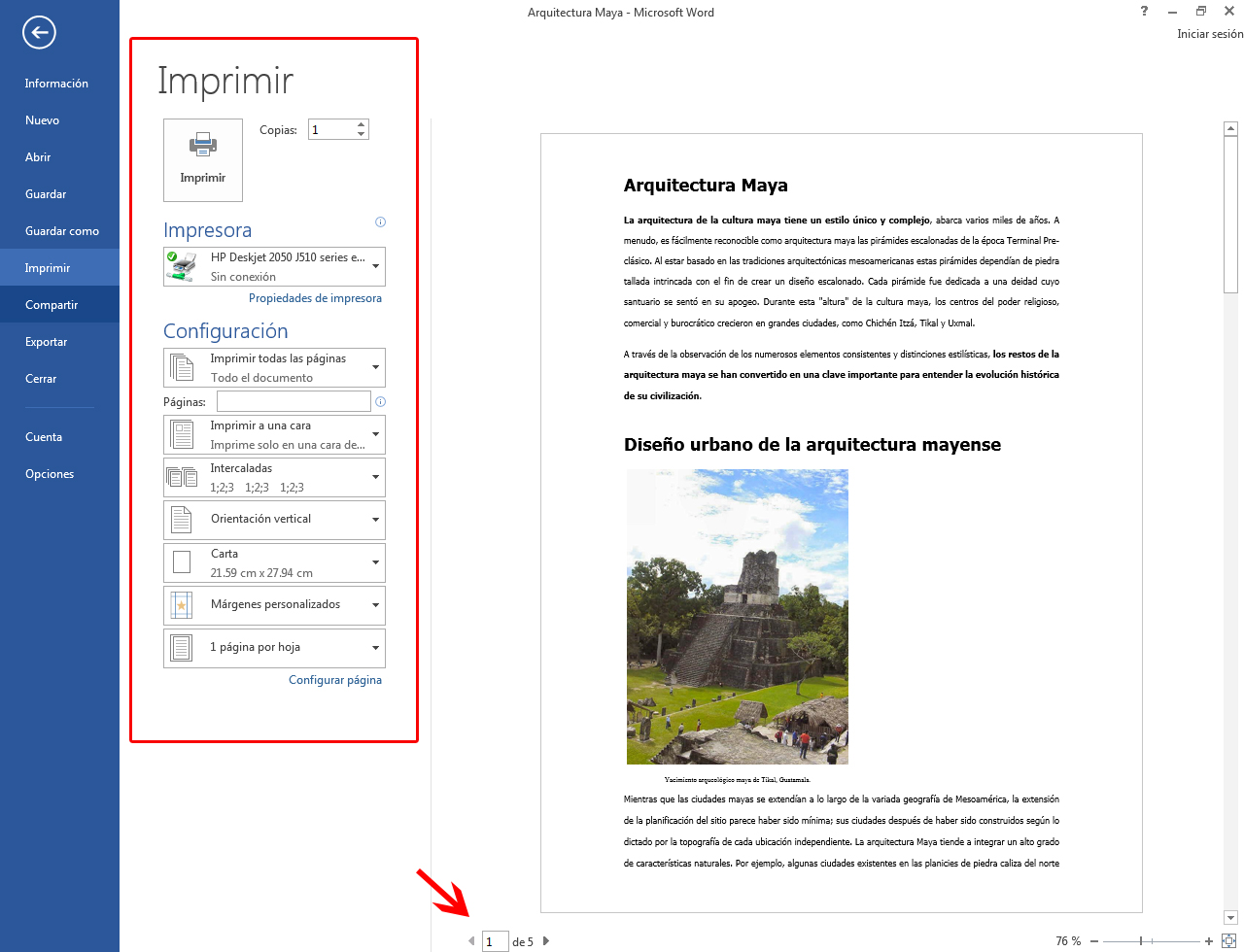Click the next page arrow below the preview
Viewport: 1244px width, 952px height.
(x=546, y=940)
